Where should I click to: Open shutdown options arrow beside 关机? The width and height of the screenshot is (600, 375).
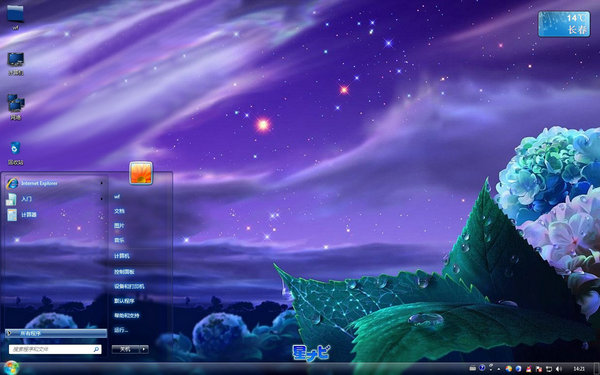pos(144,349)
